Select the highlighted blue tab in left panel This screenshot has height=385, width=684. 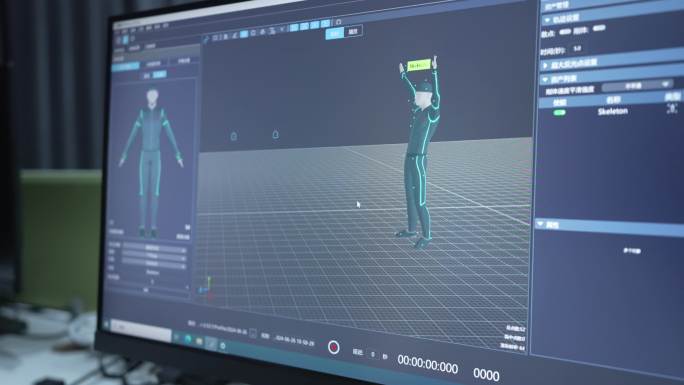126,67
